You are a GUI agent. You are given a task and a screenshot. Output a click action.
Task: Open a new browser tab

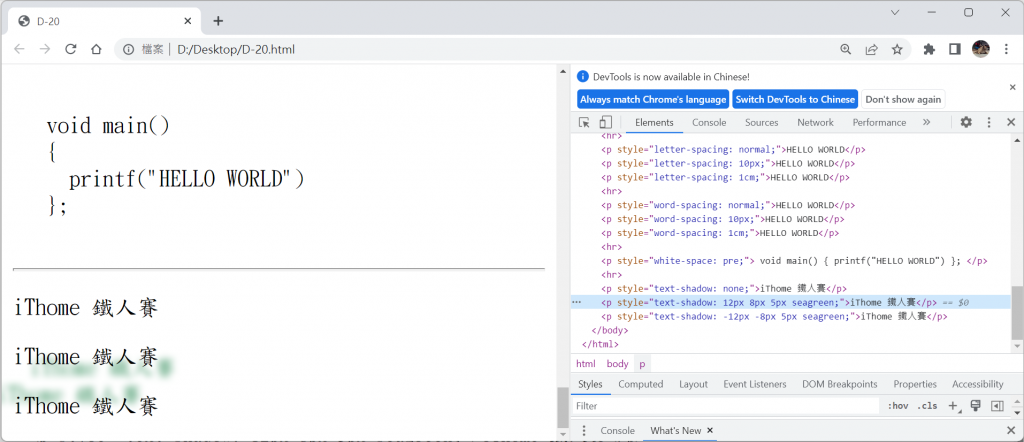click(218, 21)
